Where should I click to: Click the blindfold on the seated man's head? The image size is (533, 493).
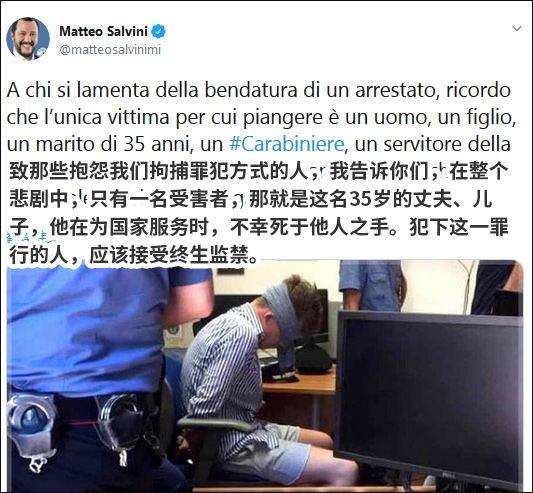click(282, 311)
